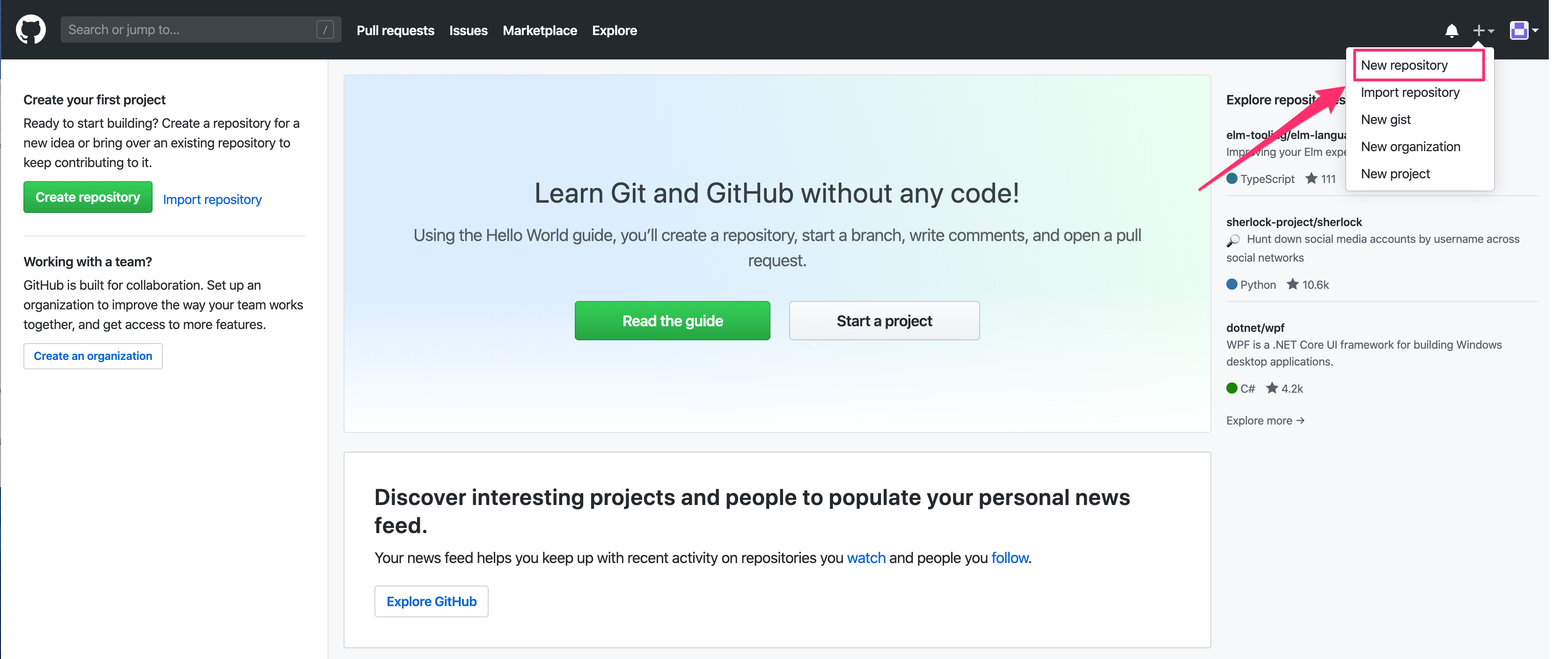Click the Explore more link
Image resolution: width=1568 pixels, height=659 pixels.
1265,420
